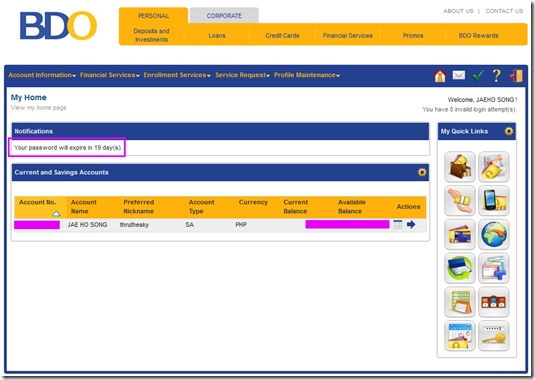Log out using the door icon
The image size is (535, 380).
click(x=516, y=75)
